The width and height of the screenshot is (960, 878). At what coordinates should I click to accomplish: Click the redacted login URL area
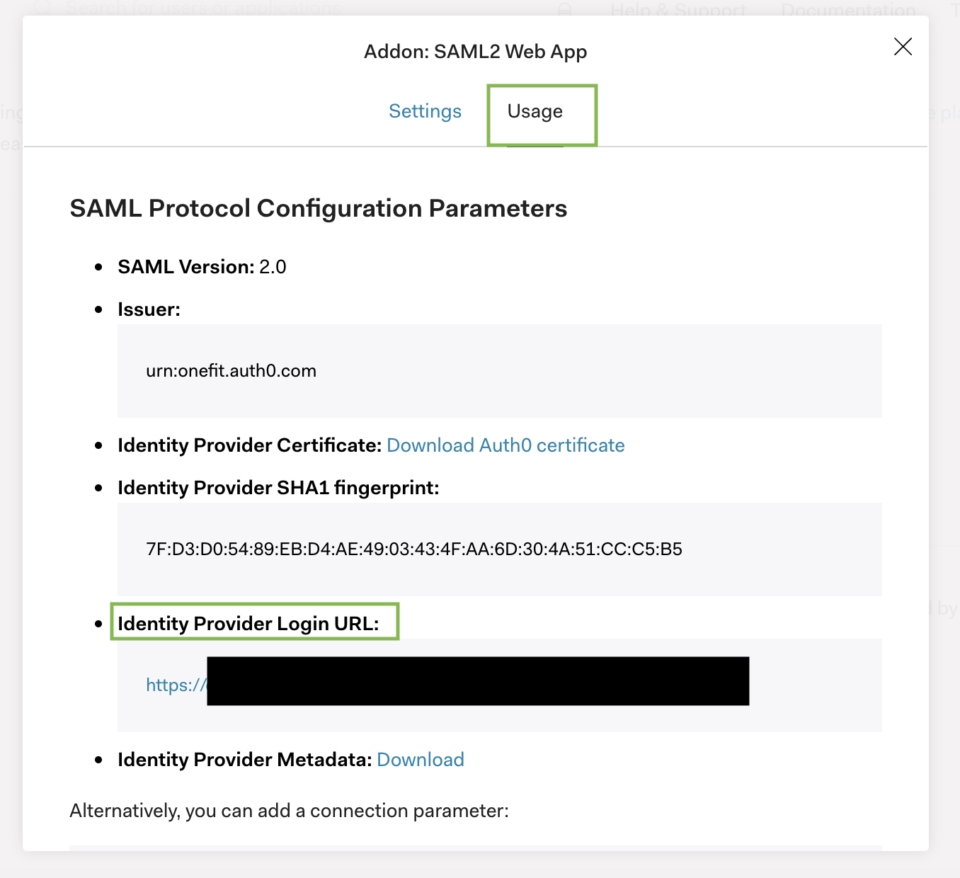click(x=477, y=681)
